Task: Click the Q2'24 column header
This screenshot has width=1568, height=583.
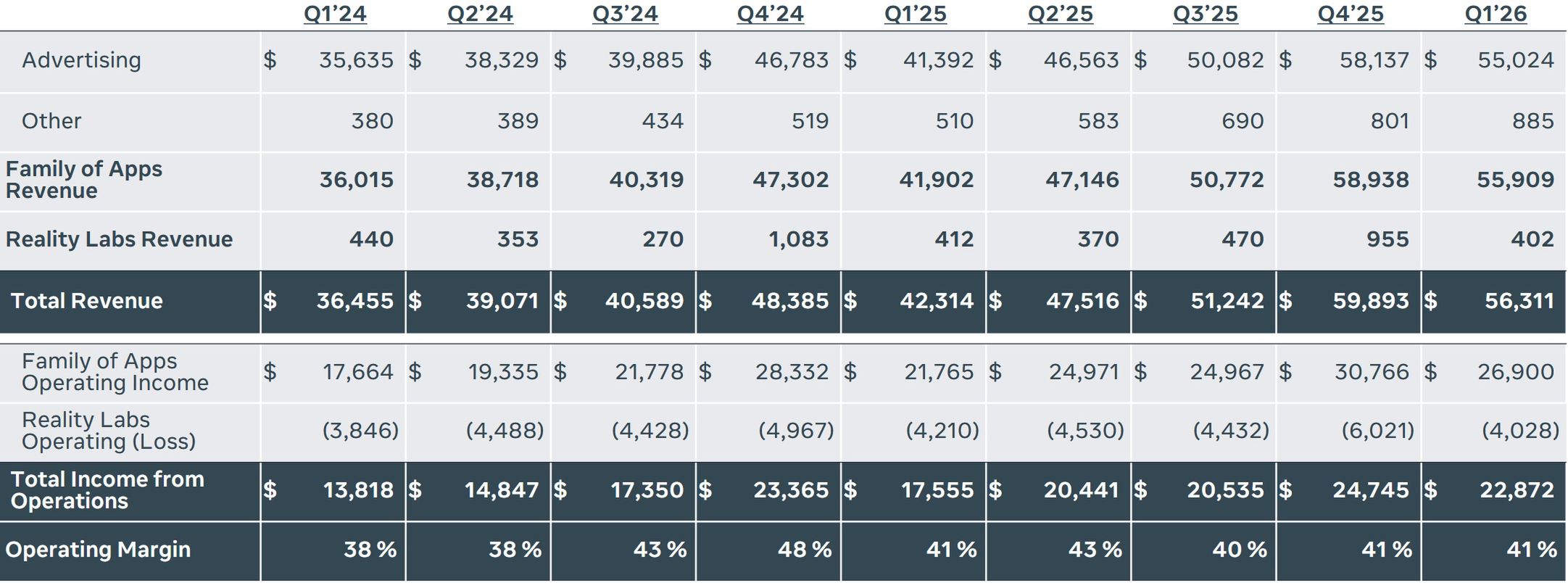Action: pyautogui.click(x=480, y=14)
